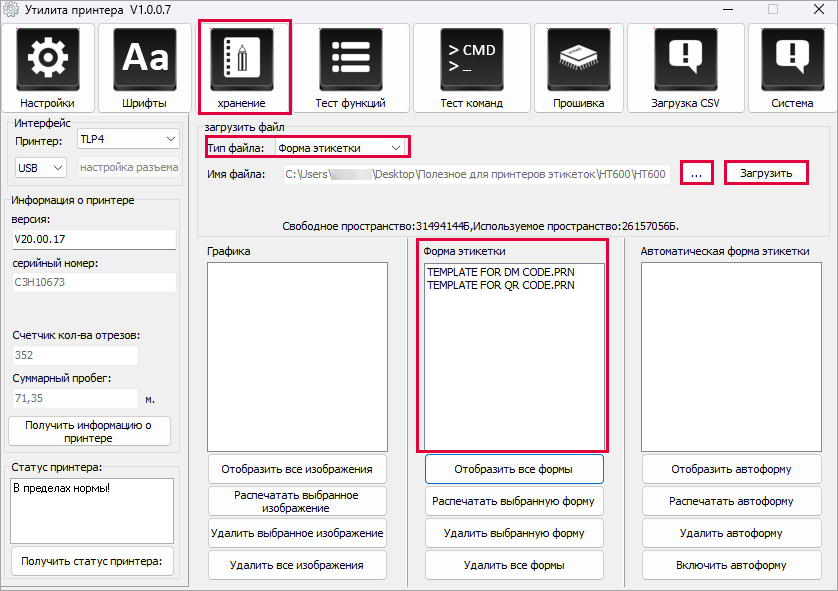Click Распечатать выбранное изображение
This screenshot has width=838, height=591.
[297, 501]
